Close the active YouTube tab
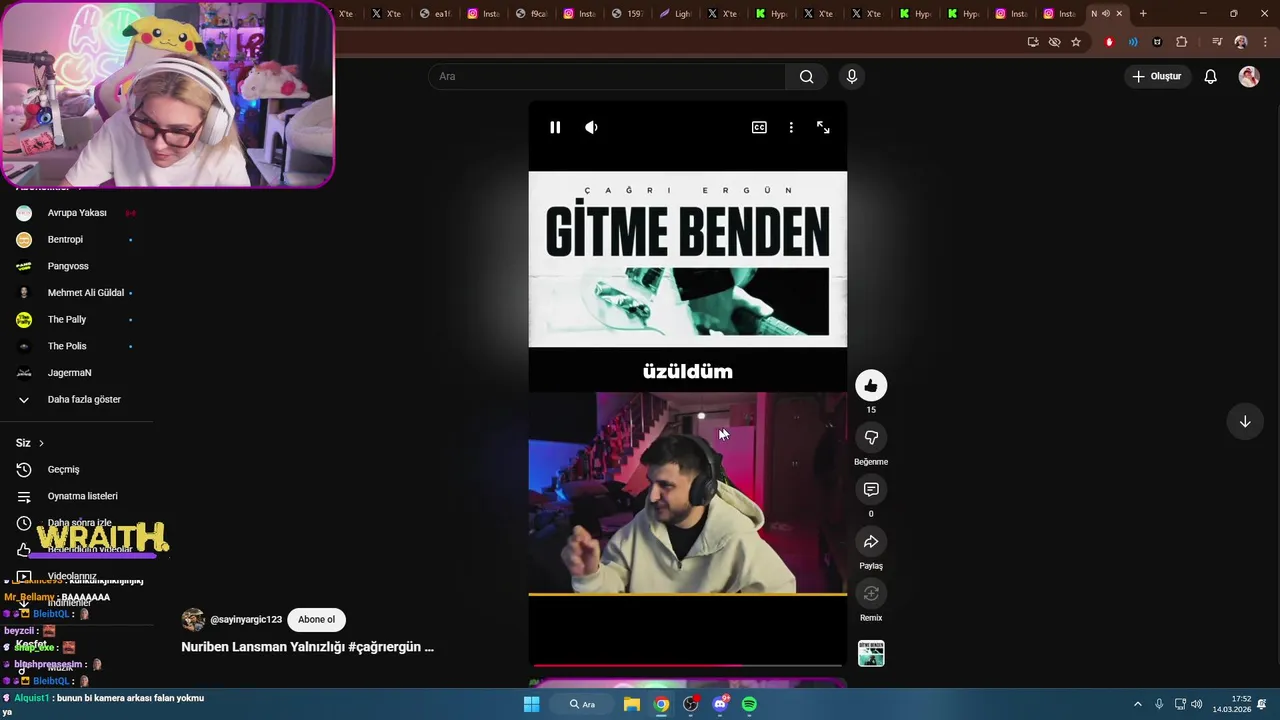The image size is (1280, 720). tap(1119, 14)
